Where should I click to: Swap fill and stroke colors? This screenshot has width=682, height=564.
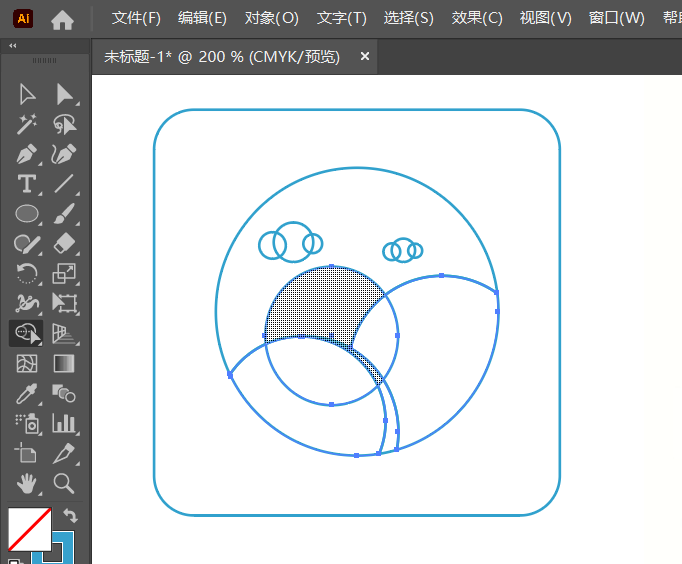pyautogui.click(x=70, y=516)
